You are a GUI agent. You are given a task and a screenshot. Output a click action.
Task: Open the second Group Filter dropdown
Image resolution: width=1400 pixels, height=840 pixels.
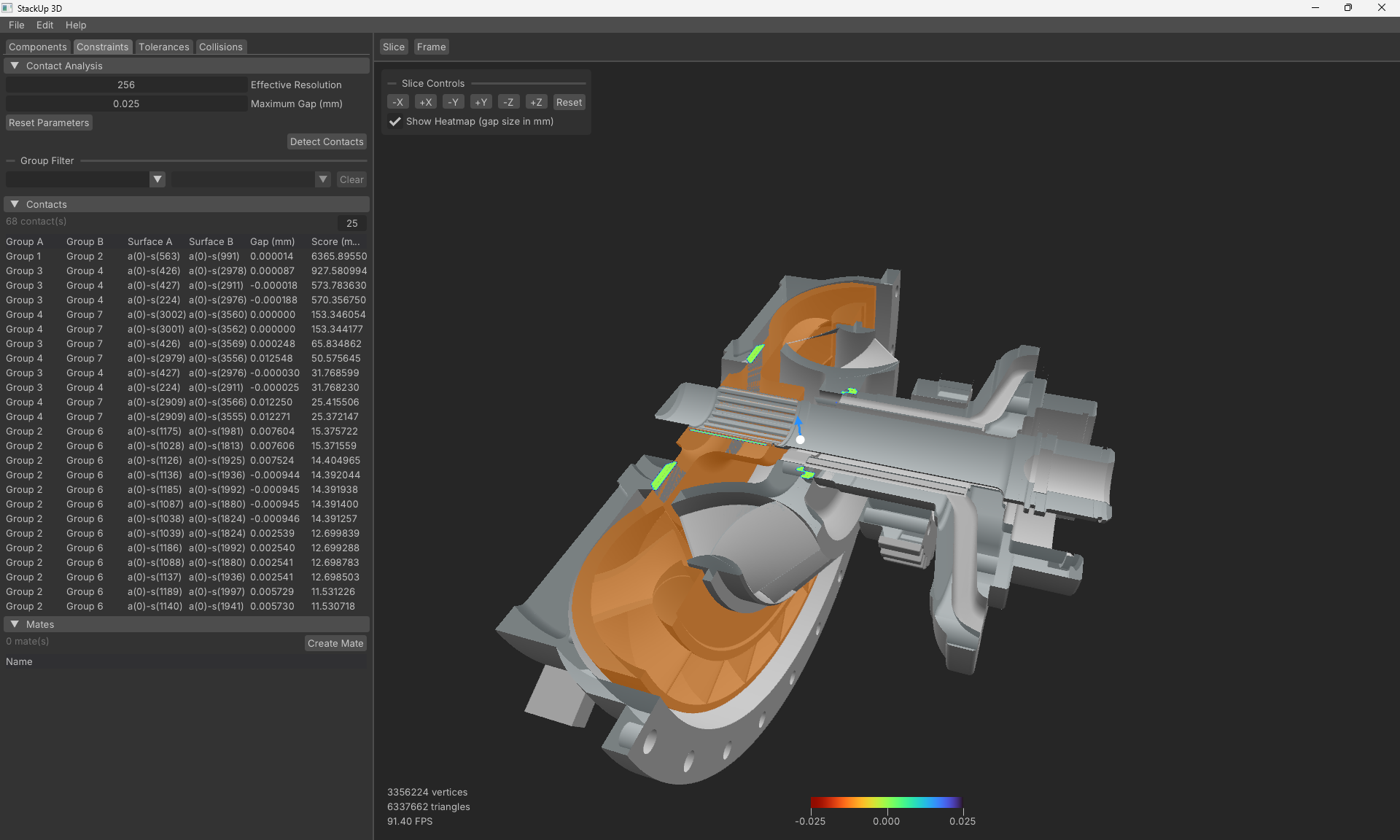click(x=322, y=179)
